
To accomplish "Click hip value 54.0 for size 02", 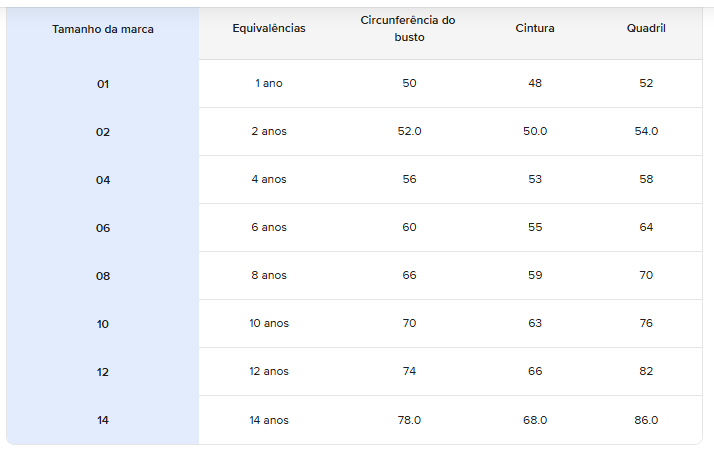I will coord(646,131).
